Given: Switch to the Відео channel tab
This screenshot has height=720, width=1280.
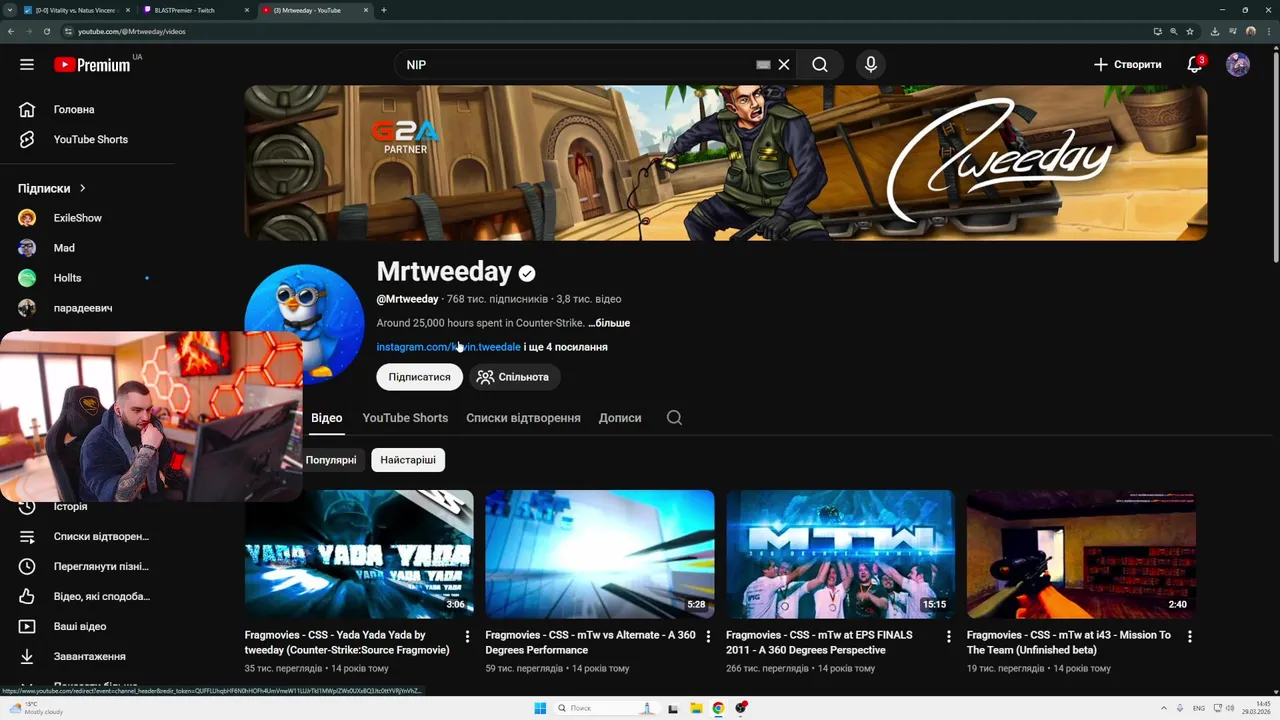Looking at the screenshot, I should pyautogui.click(x=326, y=418).
